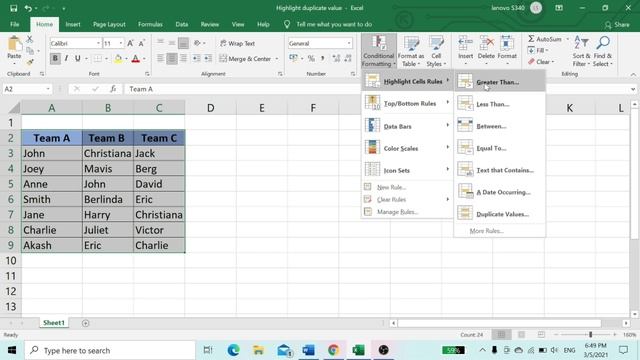Toggle Bottom Align
This screenshot has width=640, height=360.
click(x=184, y=43)
